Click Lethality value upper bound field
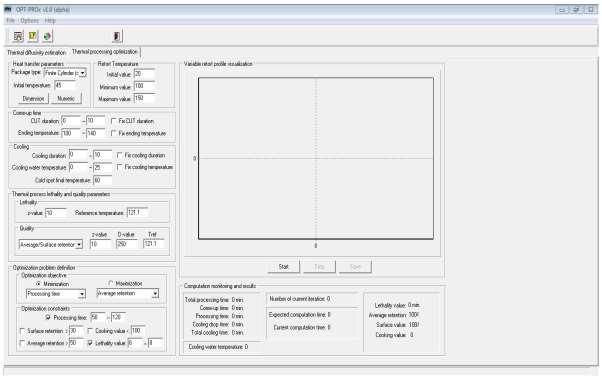The height and width of the screenshot is (380, 602). (x=155, y=343)
